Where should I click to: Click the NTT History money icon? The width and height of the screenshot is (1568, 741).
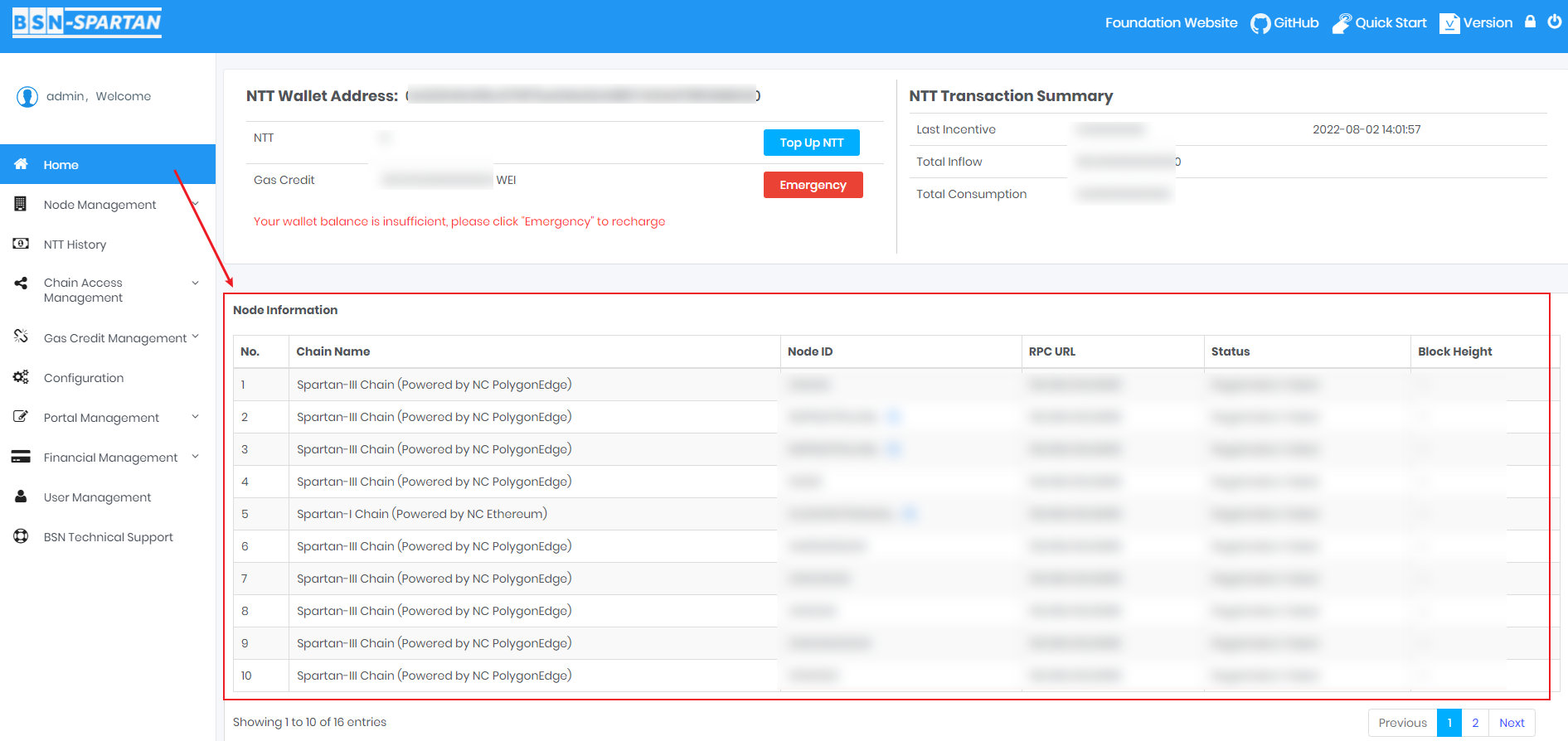click(x=21, y=244)
